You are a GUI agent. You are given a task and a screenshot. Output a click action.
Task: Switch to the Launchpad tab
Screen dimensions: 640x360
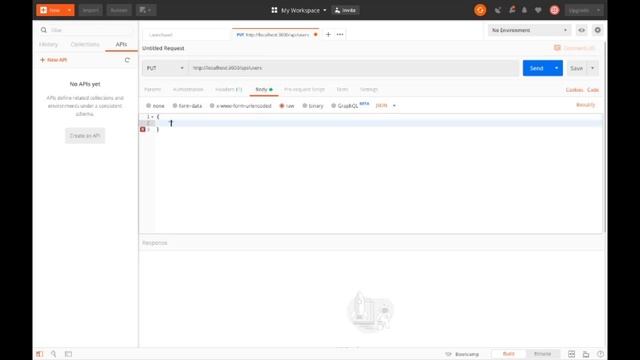pyautogui.click(x=161, y=35)
